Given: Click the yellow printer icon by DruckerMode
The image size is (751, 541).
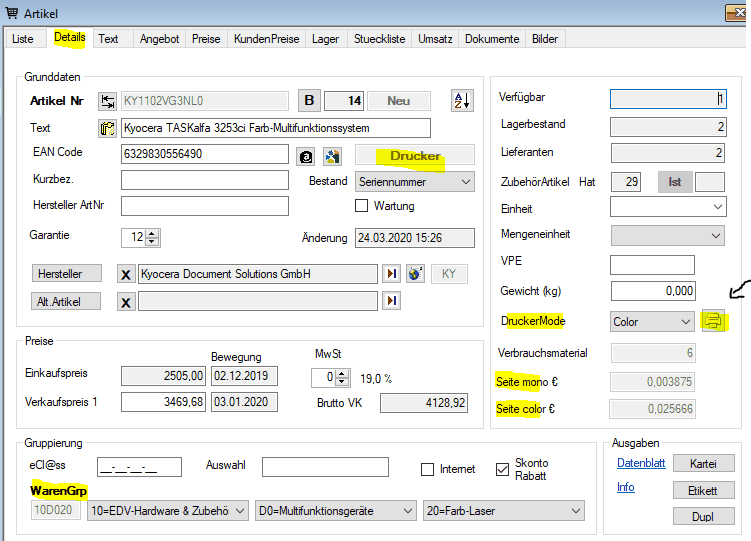Looking at the screenshot, I should coord(713,321).
